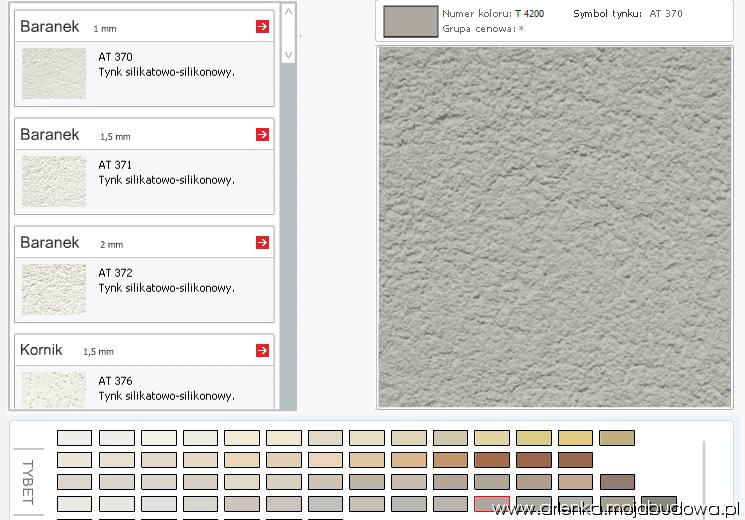Click the red arrow for Baranek 1,5 mm
This screenshot has height=520, width=745.
(x=262, y=134)
